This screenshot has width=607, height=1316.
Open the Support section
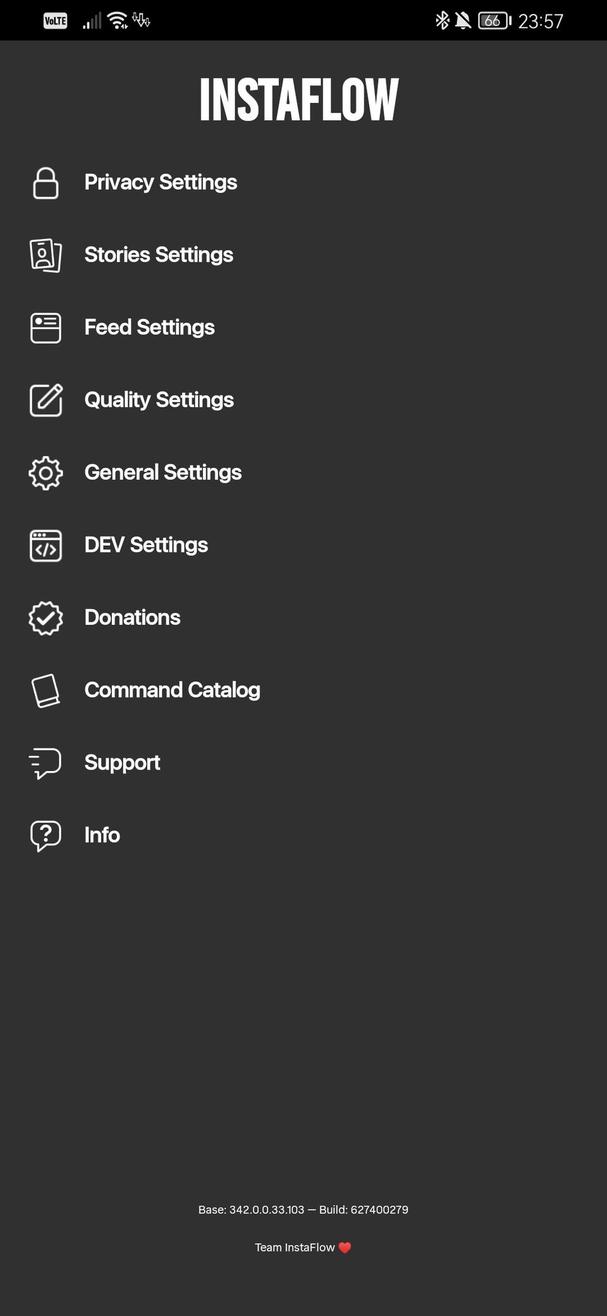[122, 763]
